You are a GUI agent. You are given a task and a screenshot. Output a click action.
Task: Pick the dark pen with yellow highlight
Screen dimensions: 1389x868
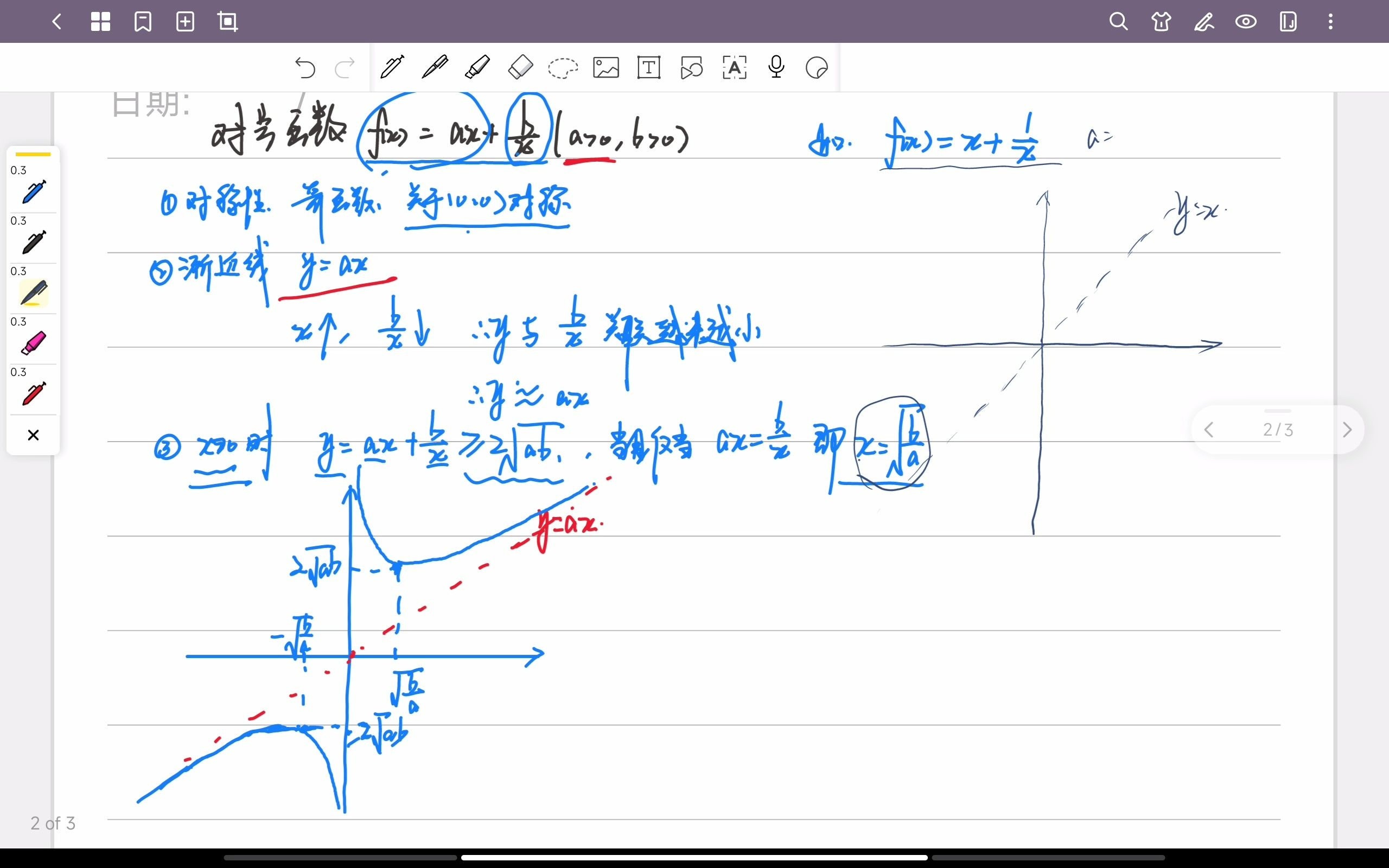click(x=33, y=293)
